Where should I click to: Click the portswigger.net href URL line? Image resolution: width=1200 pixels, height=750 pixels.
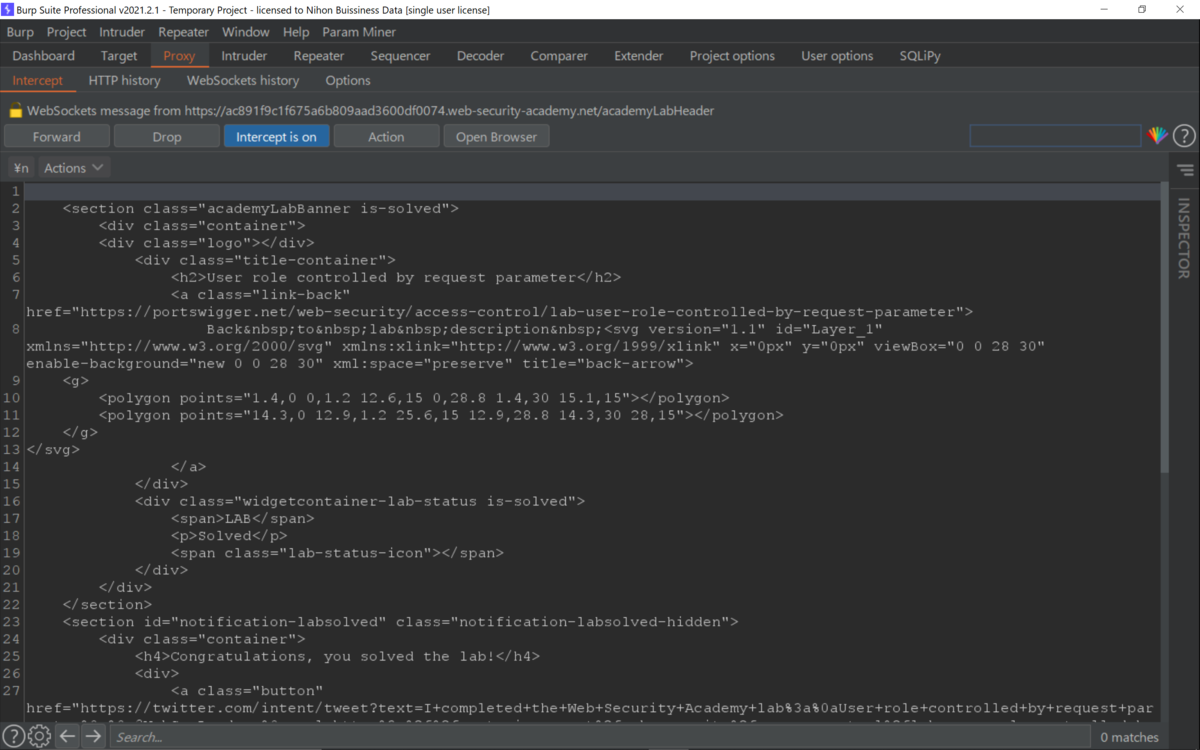click(x=499, y=312)
